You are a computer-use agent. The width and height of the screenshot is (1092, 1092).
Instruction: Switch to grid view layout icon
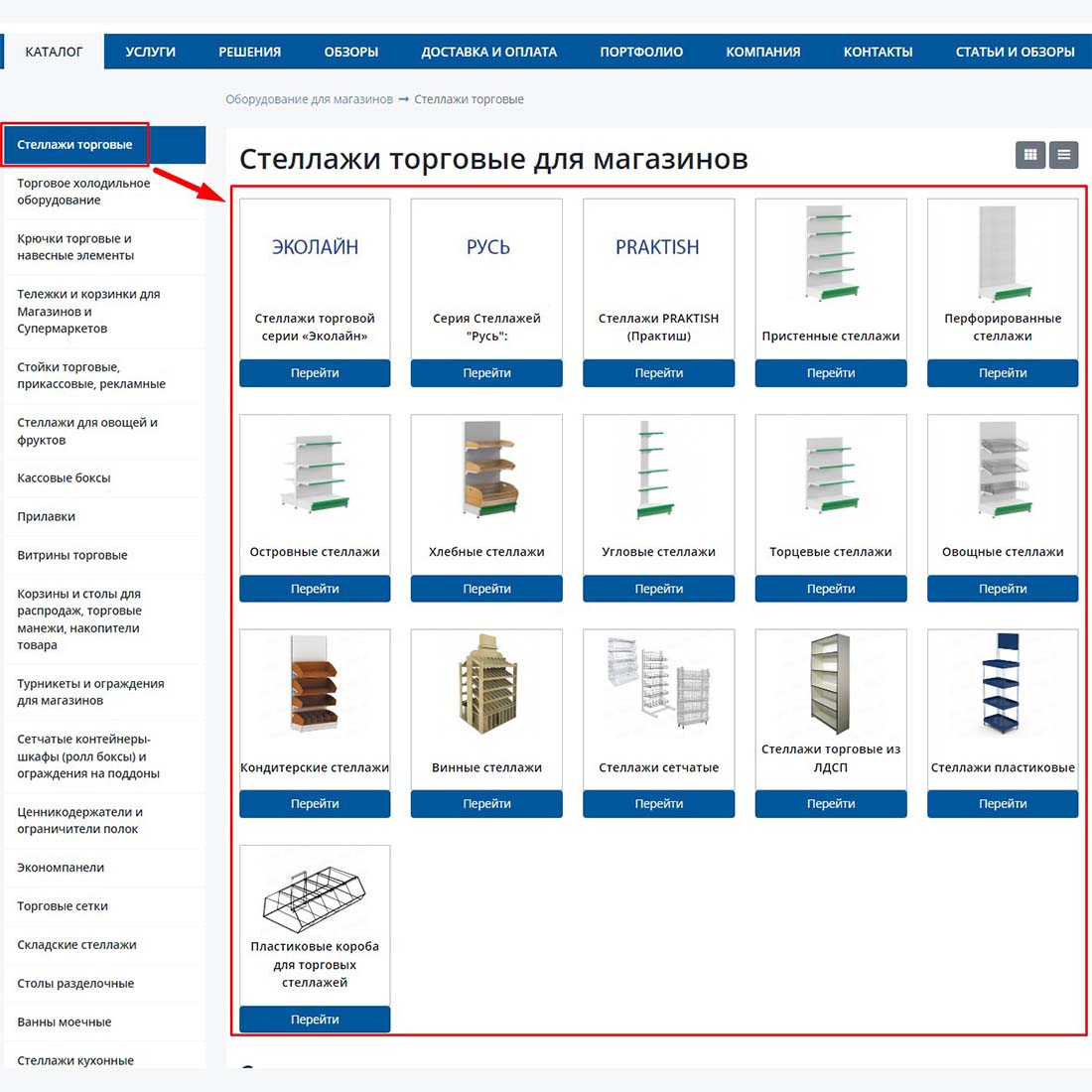point(1030,155)
